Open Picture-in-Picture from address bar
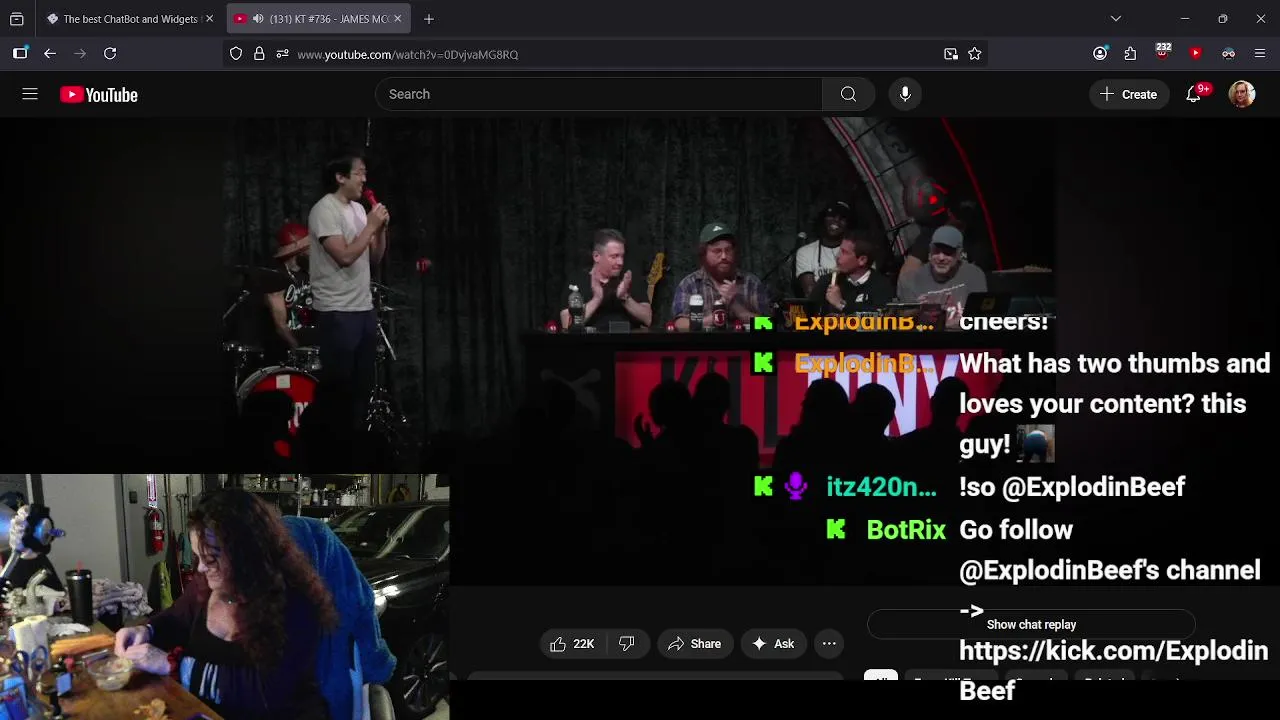Screen dimensions: 1280x720 coord(951,54)
